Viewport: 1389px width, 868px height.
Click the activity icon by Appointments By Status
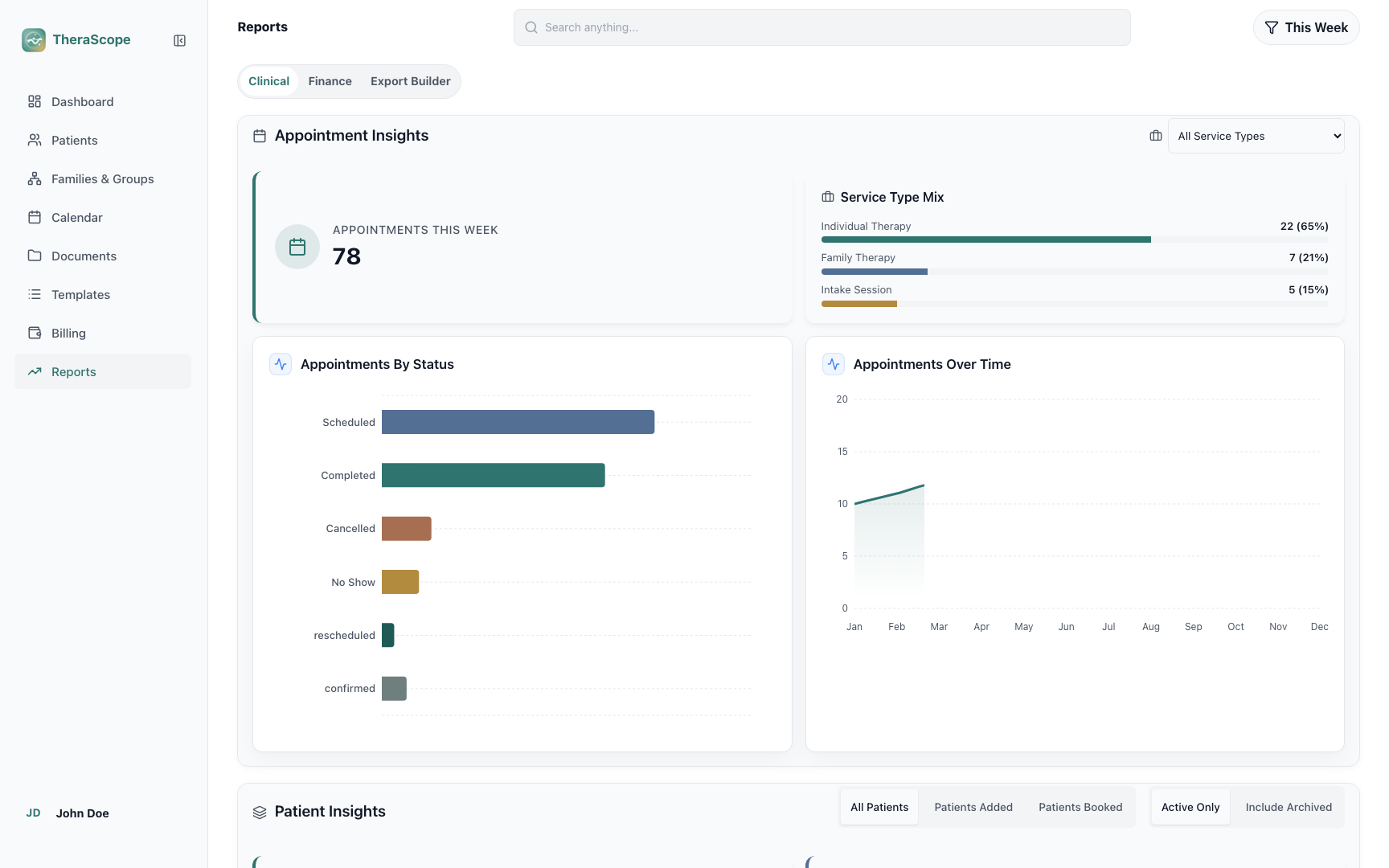(x=281, y=364)
